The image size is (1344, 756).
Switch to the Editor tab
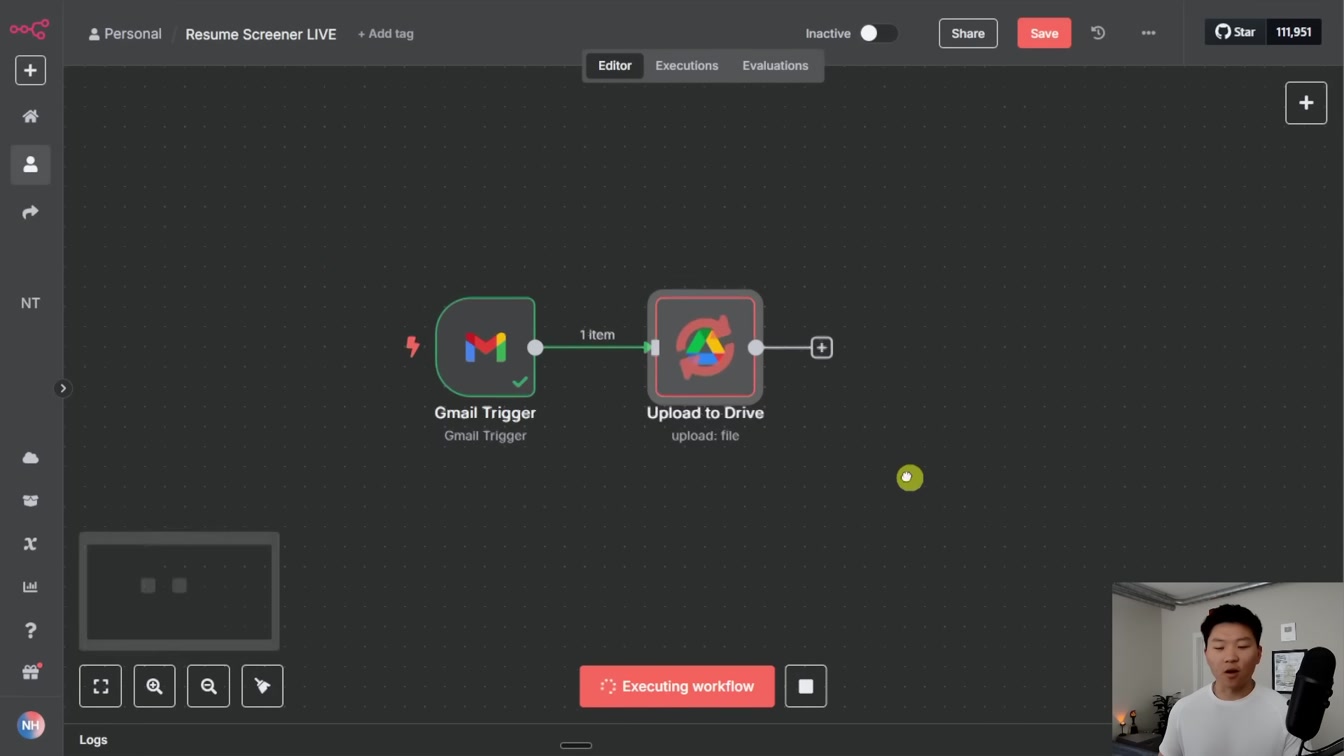coord(615,66)
